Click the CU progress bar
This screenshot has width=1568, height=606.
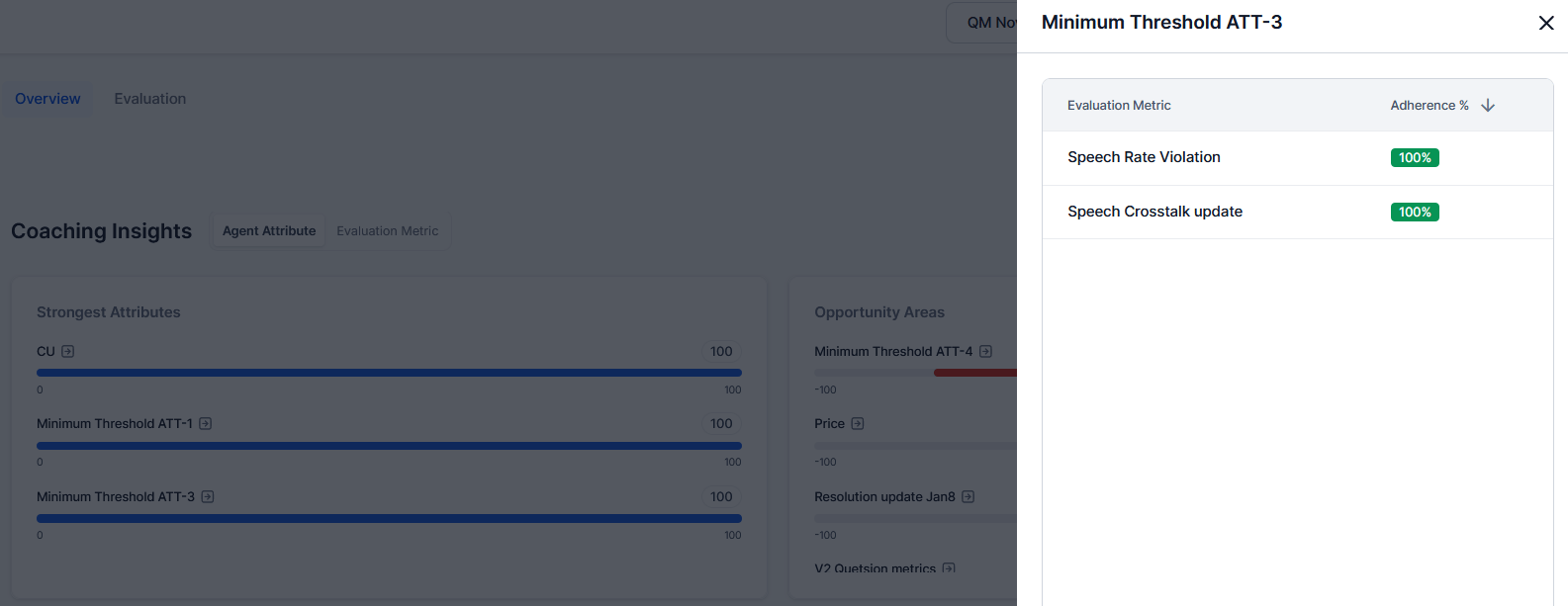point(389,373)
